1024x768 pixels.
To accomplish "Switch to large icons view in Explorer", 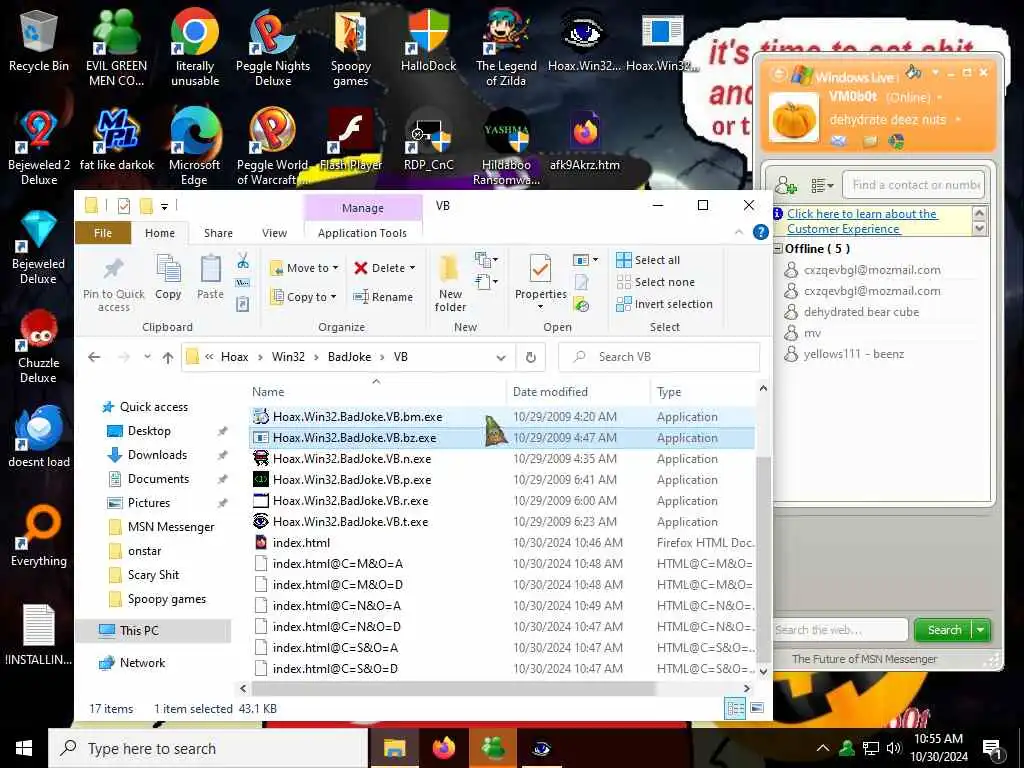I will [x=758, y=708].
